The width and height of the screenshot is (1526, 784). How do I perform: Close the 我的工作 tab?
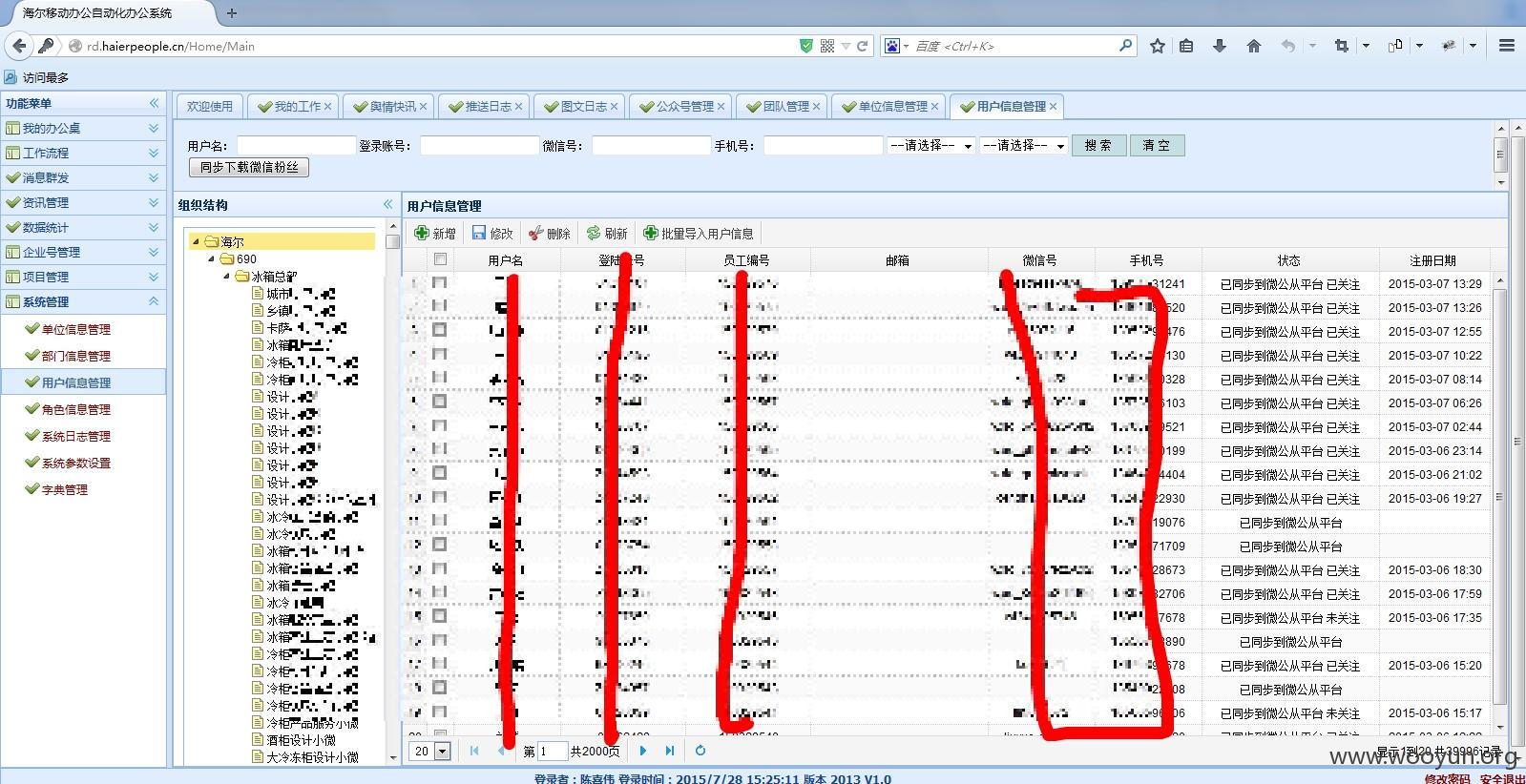pyautogui.click(x=327, y=106)
